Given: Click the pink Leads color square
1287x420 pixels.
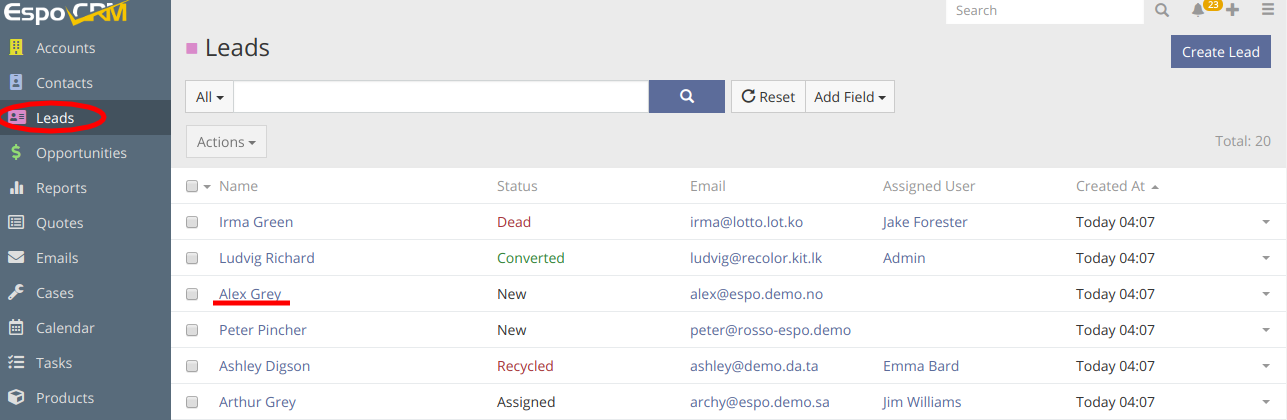Looking at the screenshot, I should coord(192,48).
